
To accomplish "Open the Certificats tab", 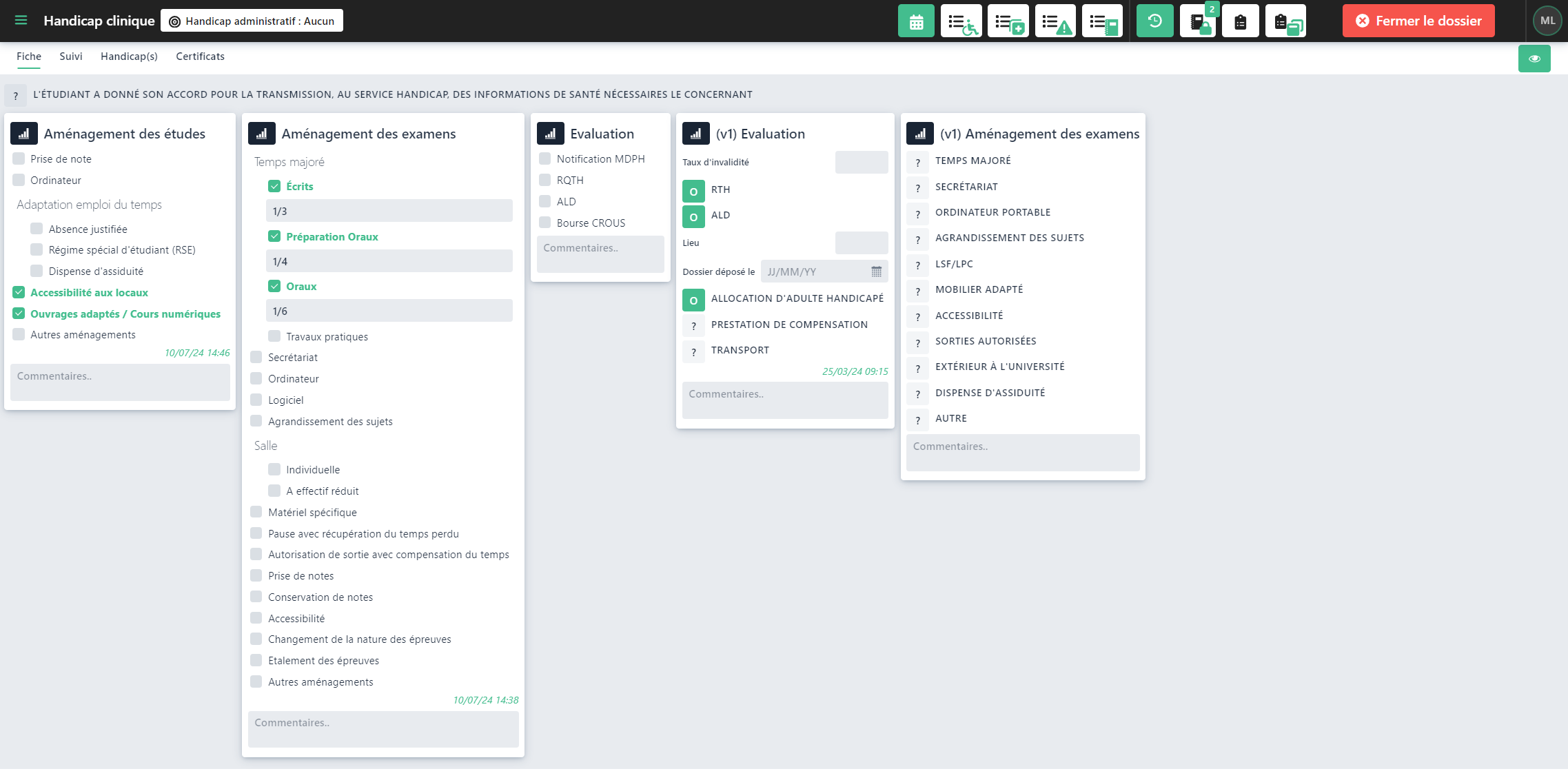I will point(200,57).
